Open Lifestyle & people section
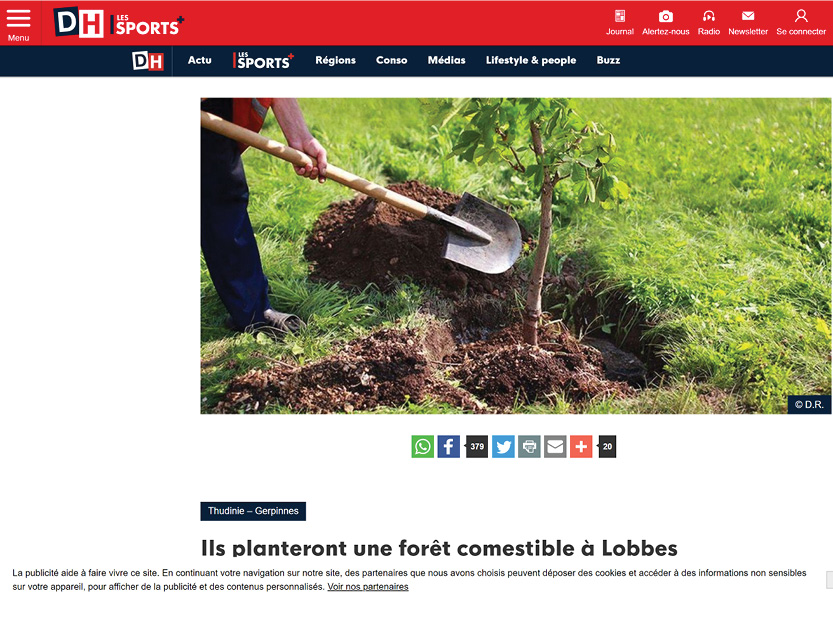The height and width of the screenshot is (625, 833). (531, 60)
